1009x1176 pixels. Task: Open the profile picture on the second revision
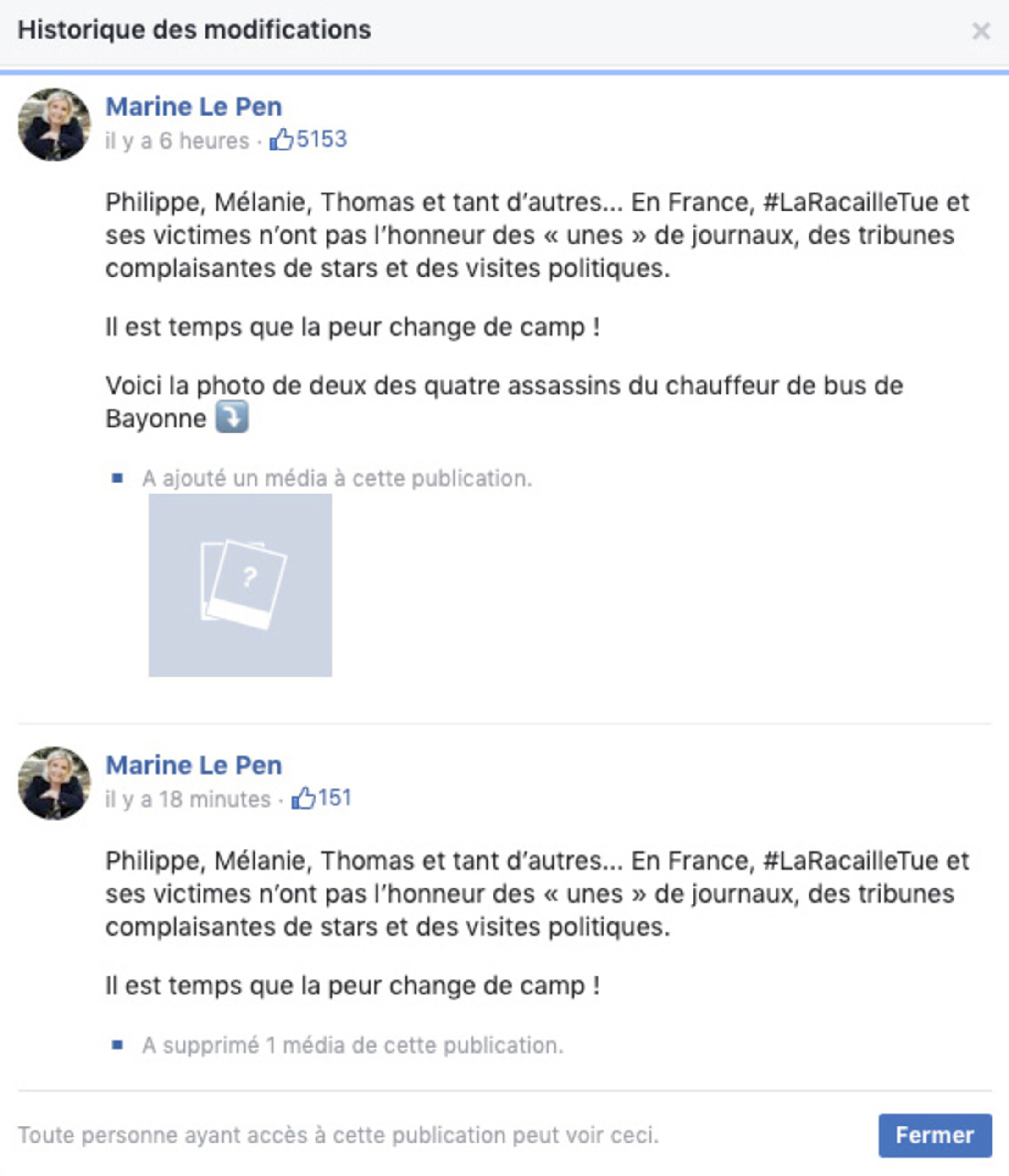point(55,782)
